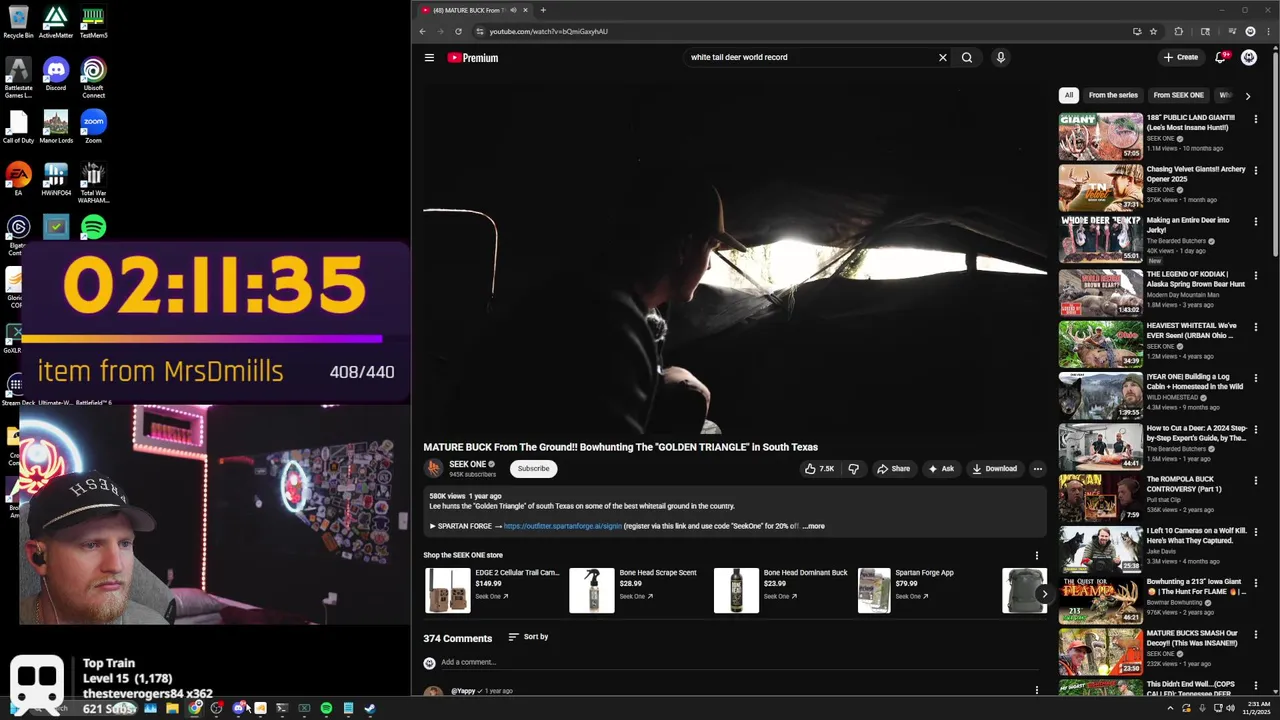Open EA desktop shortcut
Image resolution: width=1280 pixels, height=720 pixels.
[x=18, y=180]
